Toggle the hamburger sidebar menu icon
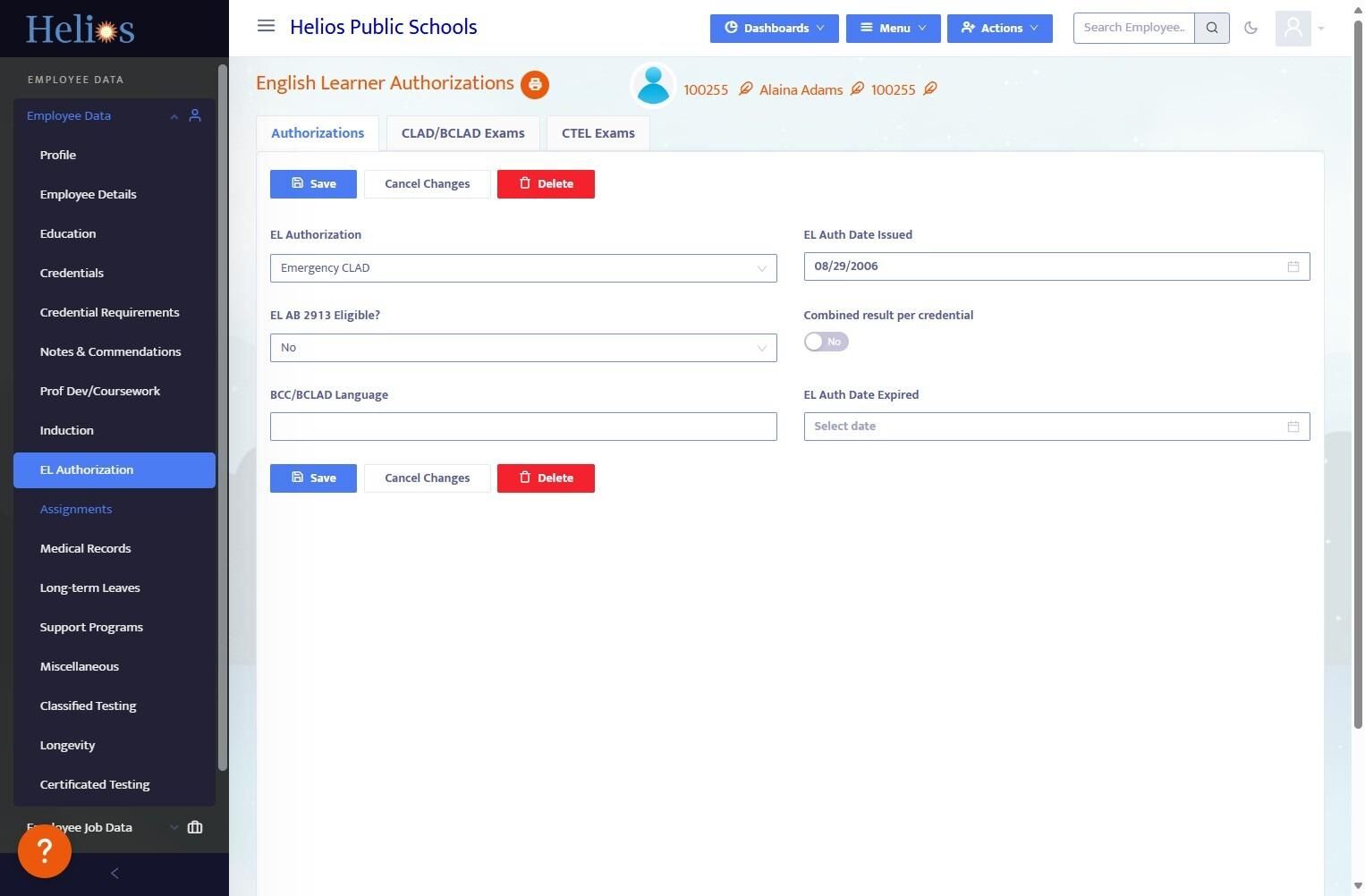The width and height of the screenshot is (1365, 896). 266,26
